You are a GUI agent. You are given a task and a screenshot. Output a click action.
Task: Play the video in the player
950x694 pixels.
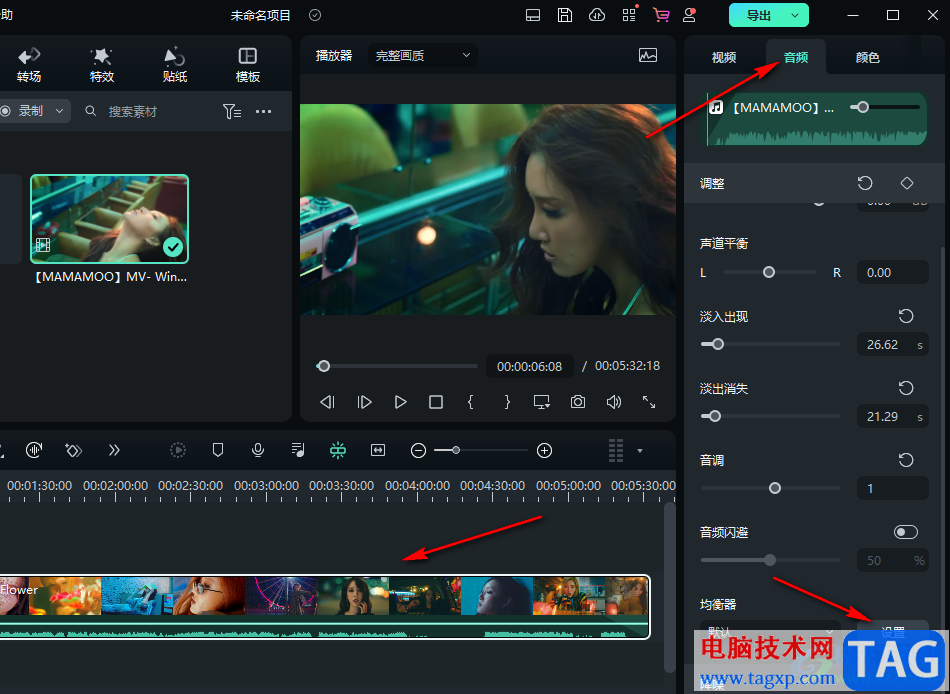coord(400,402)
